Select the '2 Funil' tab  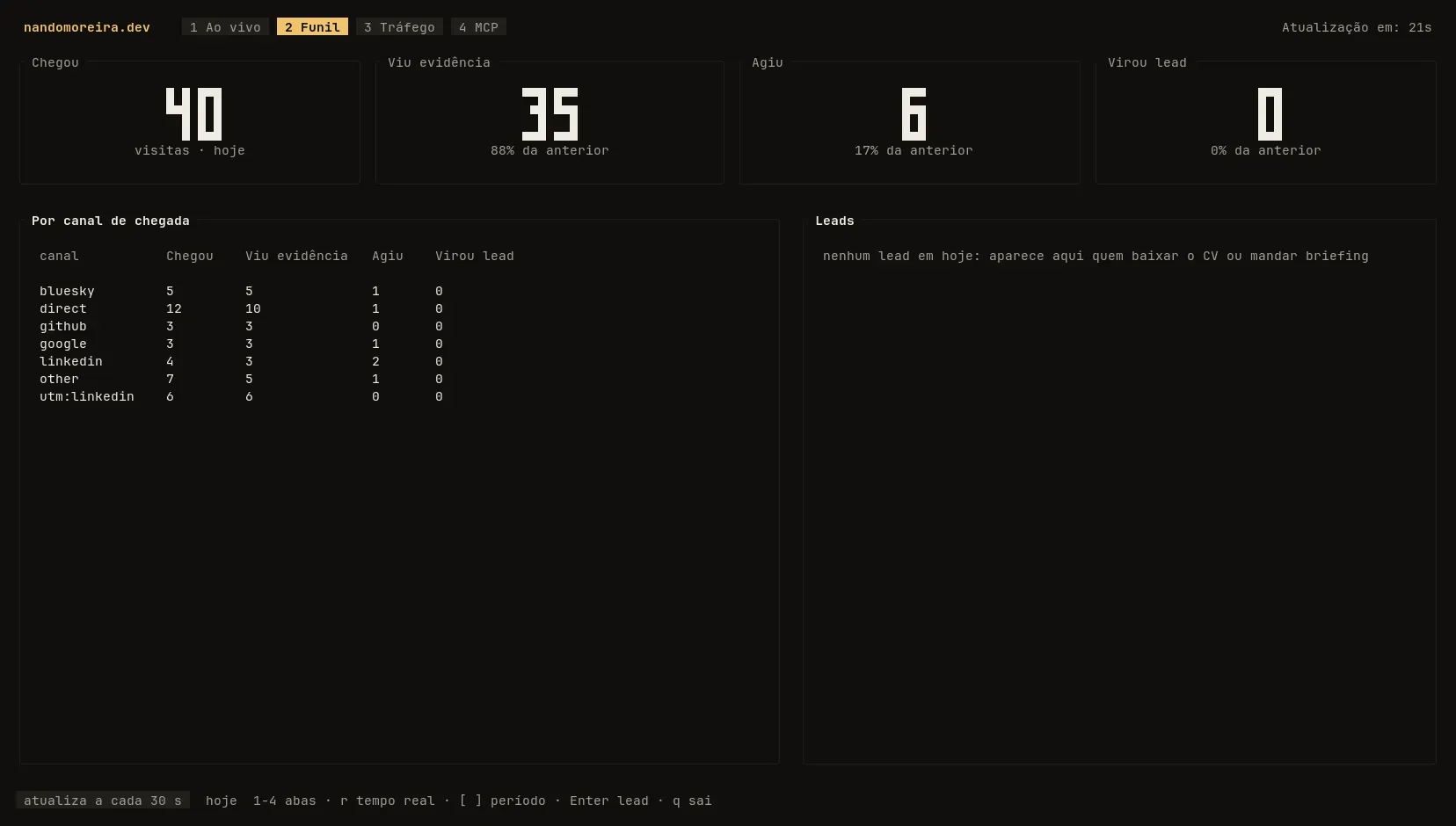(x=312, y=27)
